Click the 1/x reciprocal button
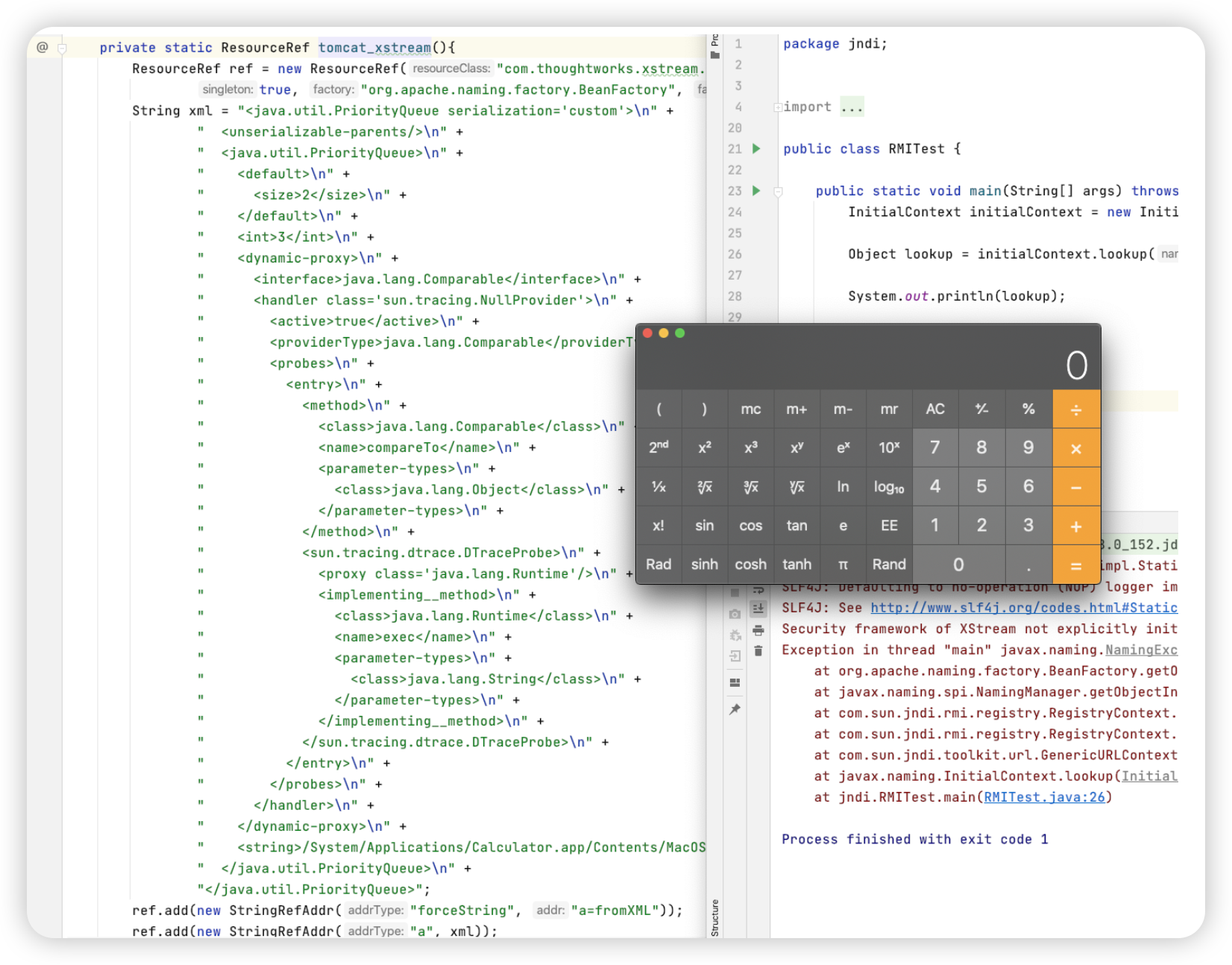Viewport: 1232px width, 965px height. tap(659, 487)
